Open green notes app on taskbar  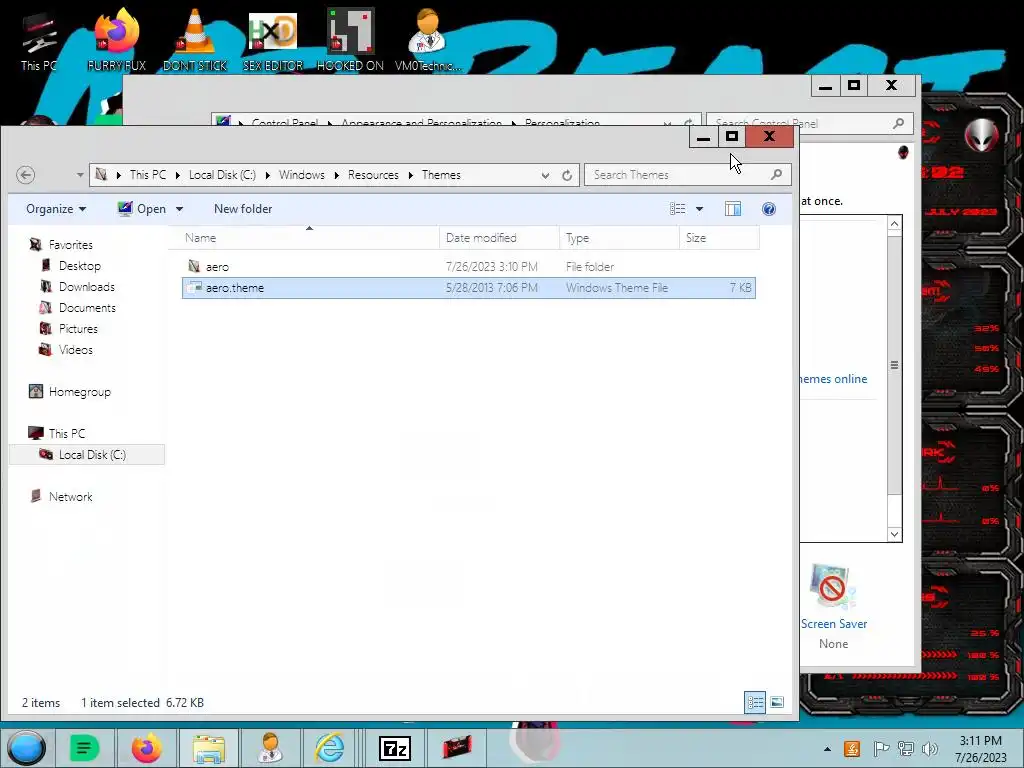[x=84, y=748]
